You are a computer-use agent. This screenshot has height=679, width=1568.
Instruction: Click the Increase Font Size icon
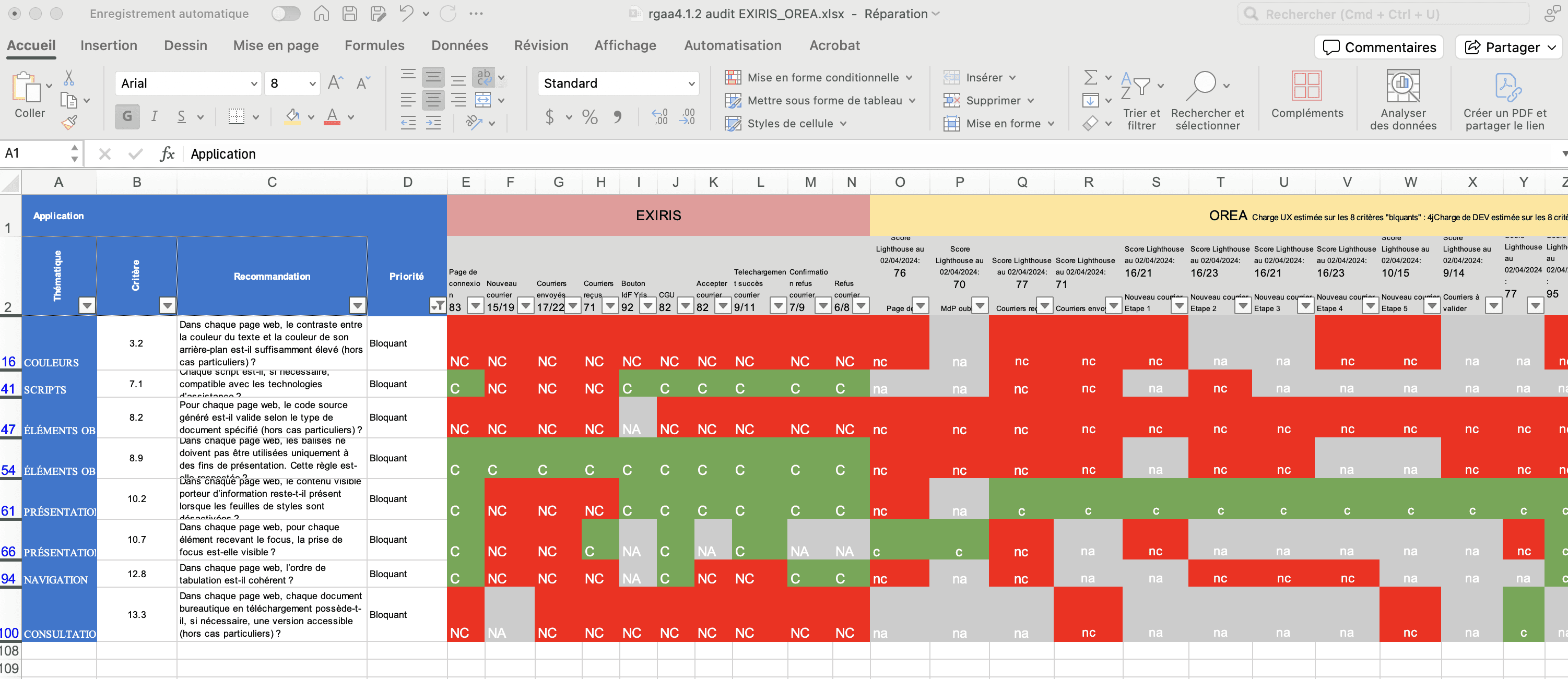(335, 84)
